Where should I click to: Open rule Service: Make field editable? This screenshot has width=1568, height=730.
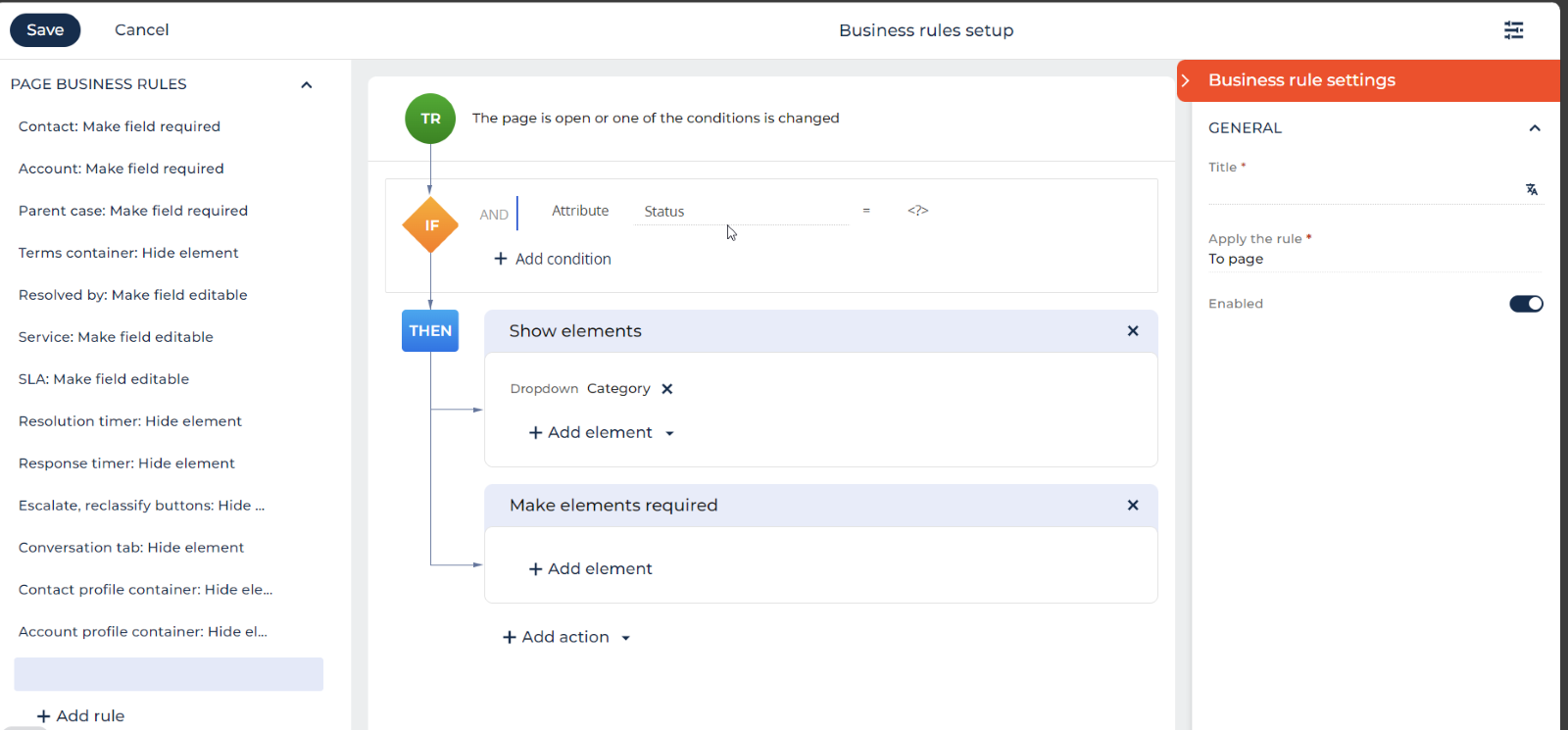[x=116, y=337]
